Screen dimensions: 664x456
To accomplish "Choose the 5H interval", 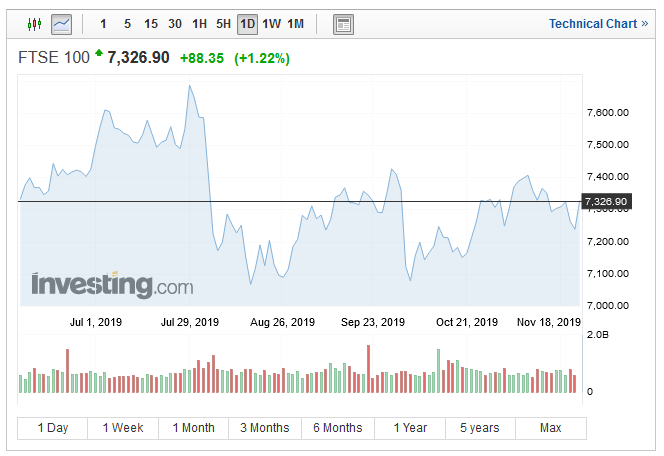I will click(x=223, y=24).
